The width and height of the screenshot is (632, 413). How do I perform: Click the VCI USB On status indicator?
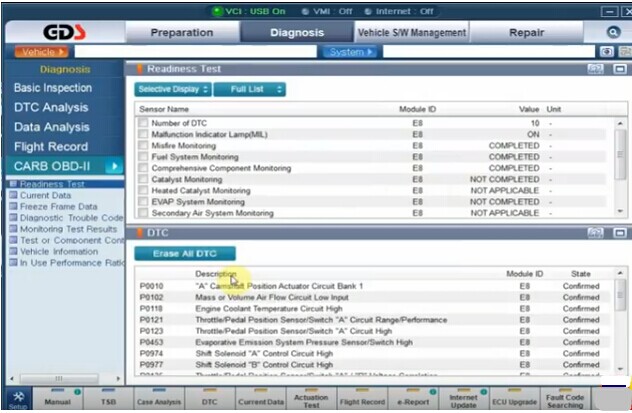coord(249,11)
